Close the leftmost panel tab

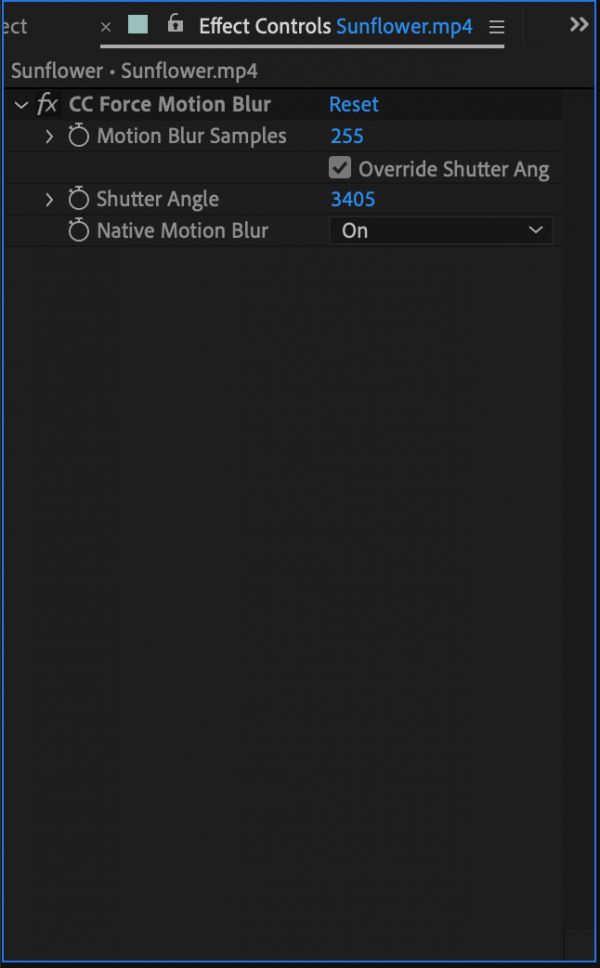coord(106,27)
